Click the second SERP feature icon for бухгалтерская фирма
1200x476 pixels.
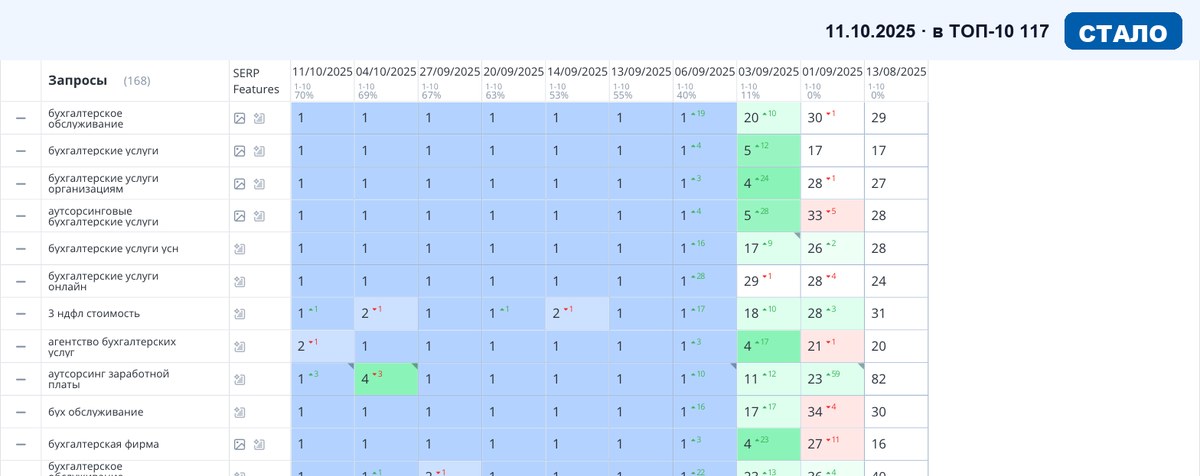pos(259,444)
